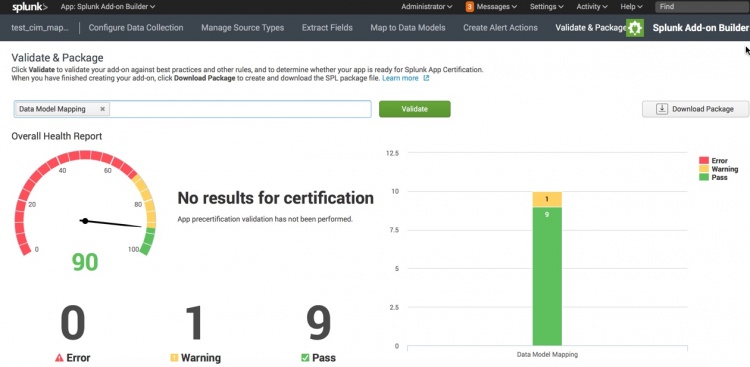Click the Download Package button
This screenshot has width=750, height=367.
(x=695, y=109)
